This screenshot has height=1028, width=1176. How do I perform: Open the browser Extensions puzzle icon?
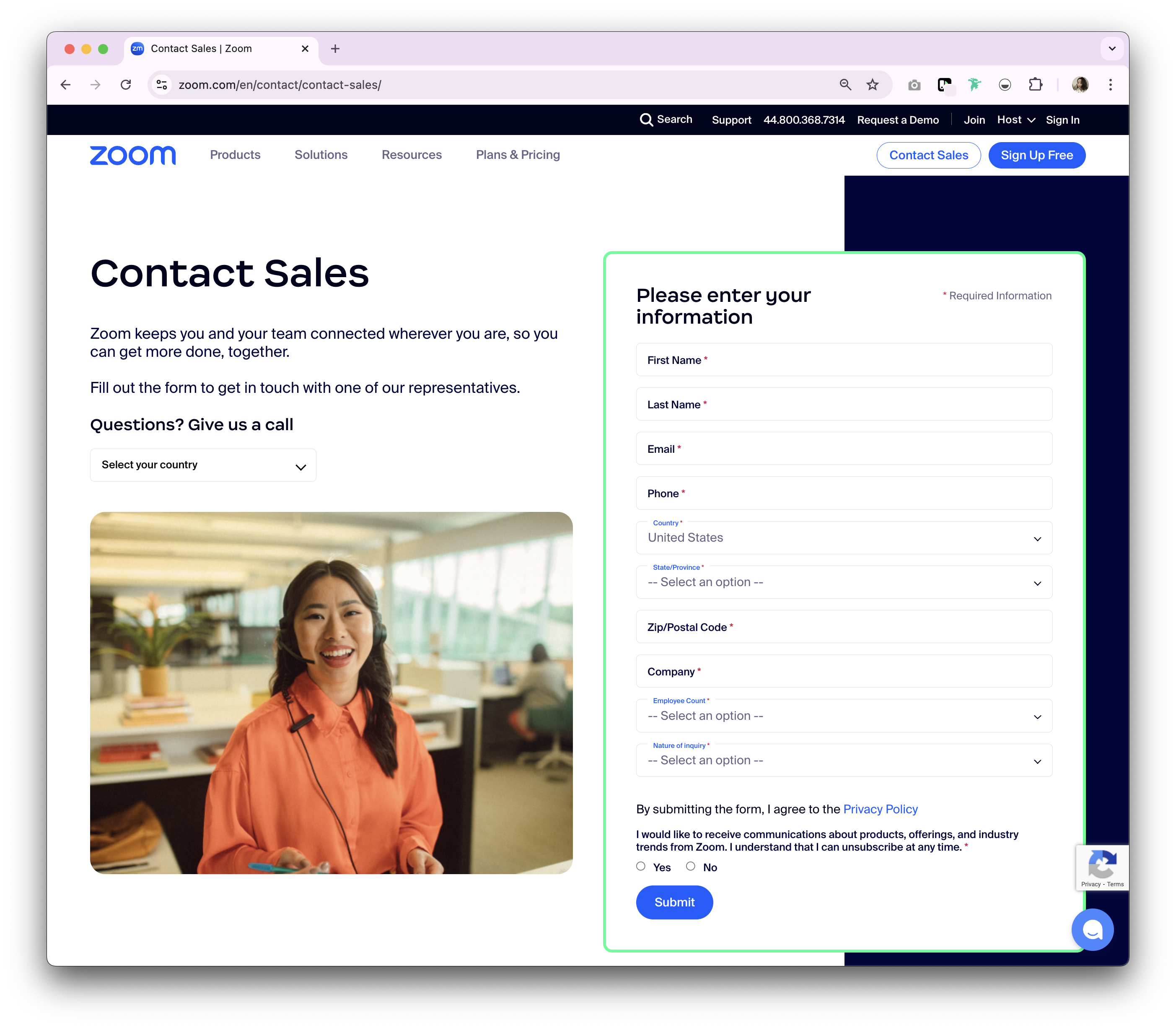tap(1035, 85)
